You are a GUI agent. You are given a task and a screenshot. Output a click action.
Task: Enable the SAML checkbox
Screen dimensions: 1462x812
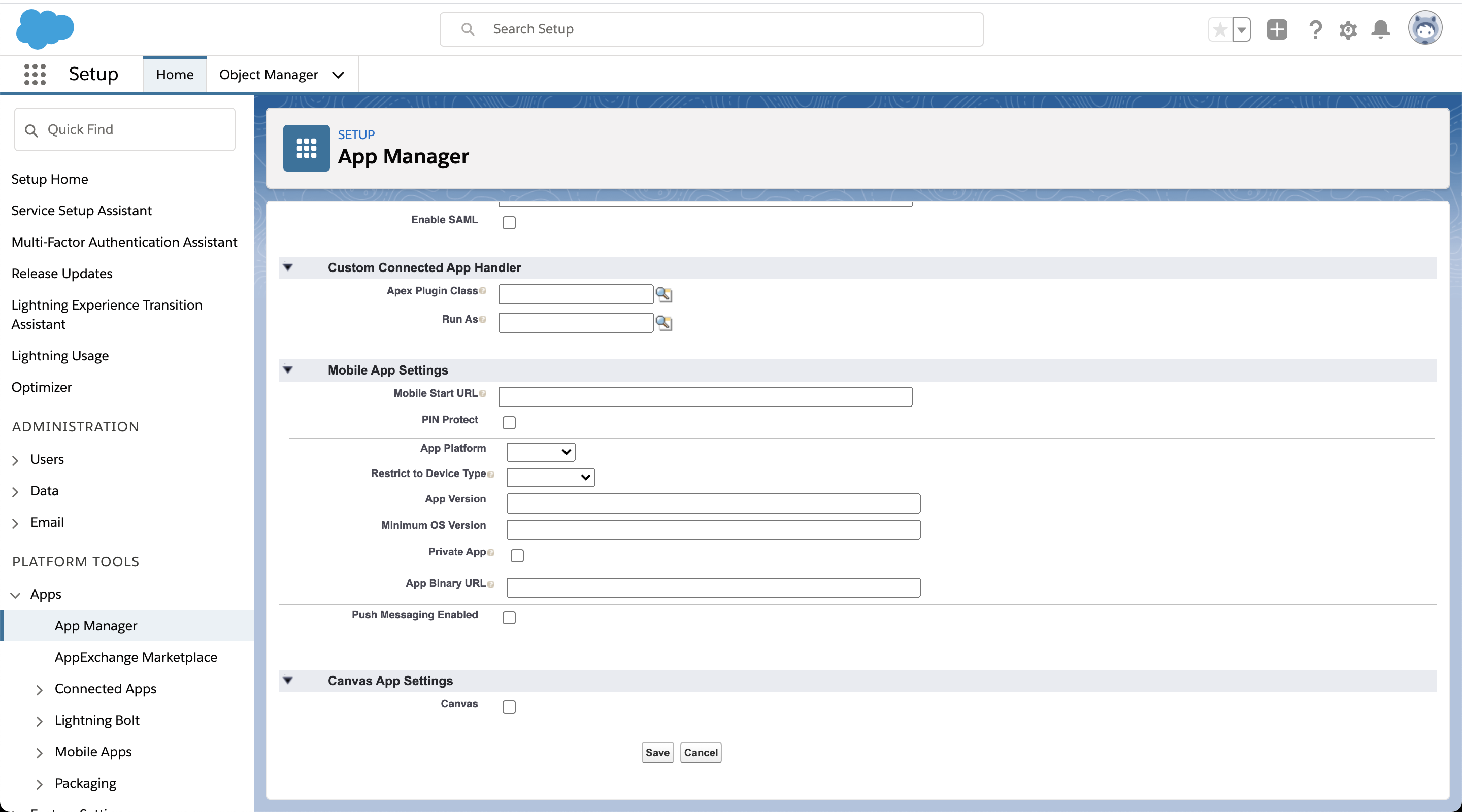tap(509, 222)
